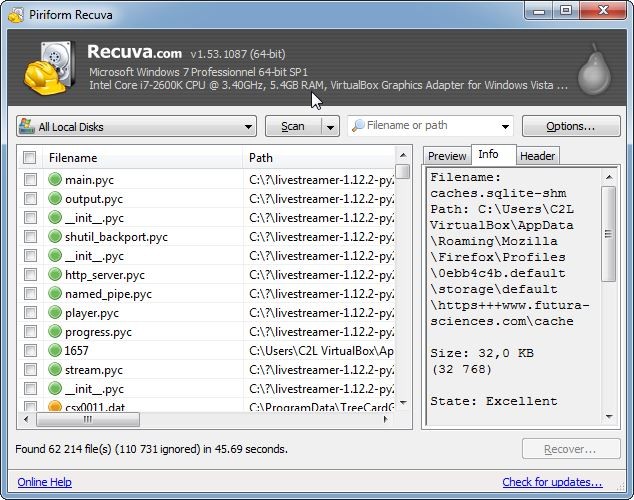Enable the checkbox for progress.pyc
The height and width of the screenshot is (500, 634).
(30, 331)
